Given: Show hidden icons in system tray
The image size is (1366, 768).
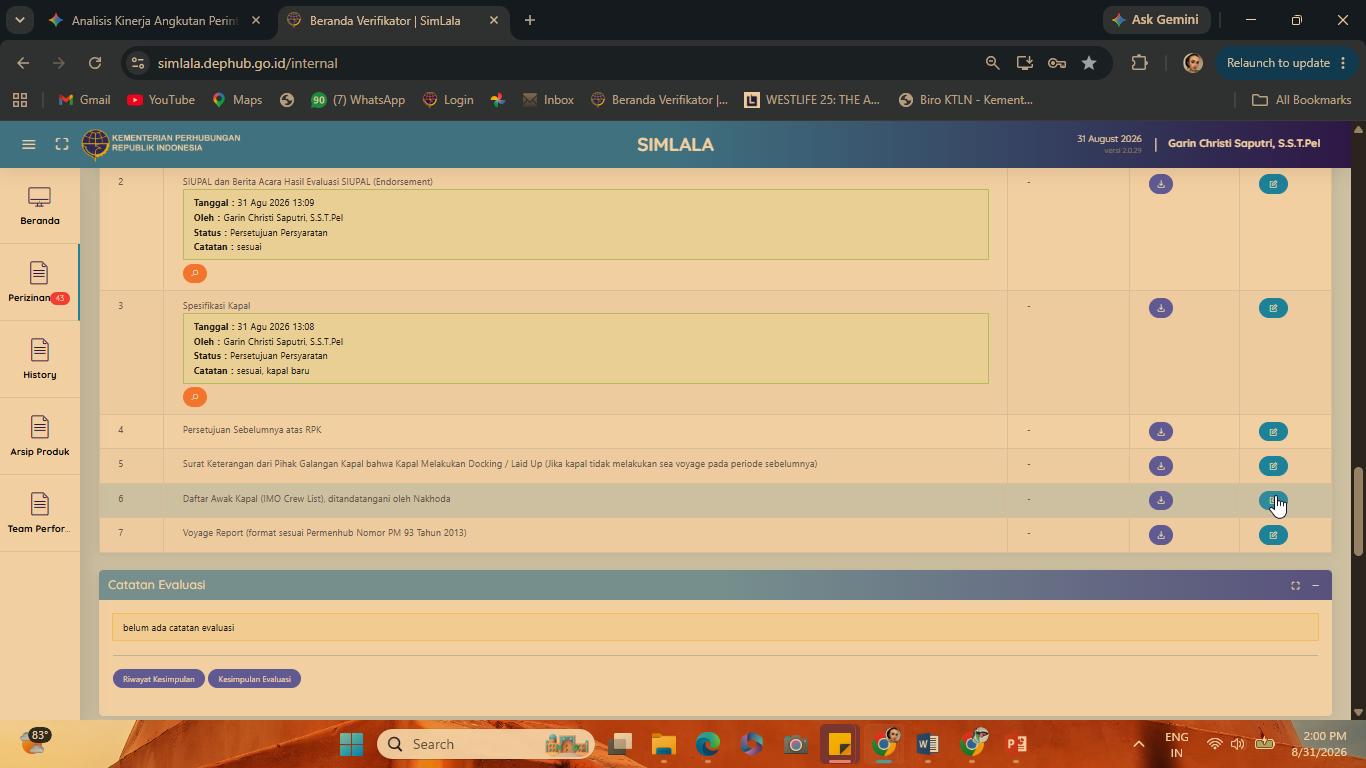Looking at the screenshot, I should [x=1138, y=744].
